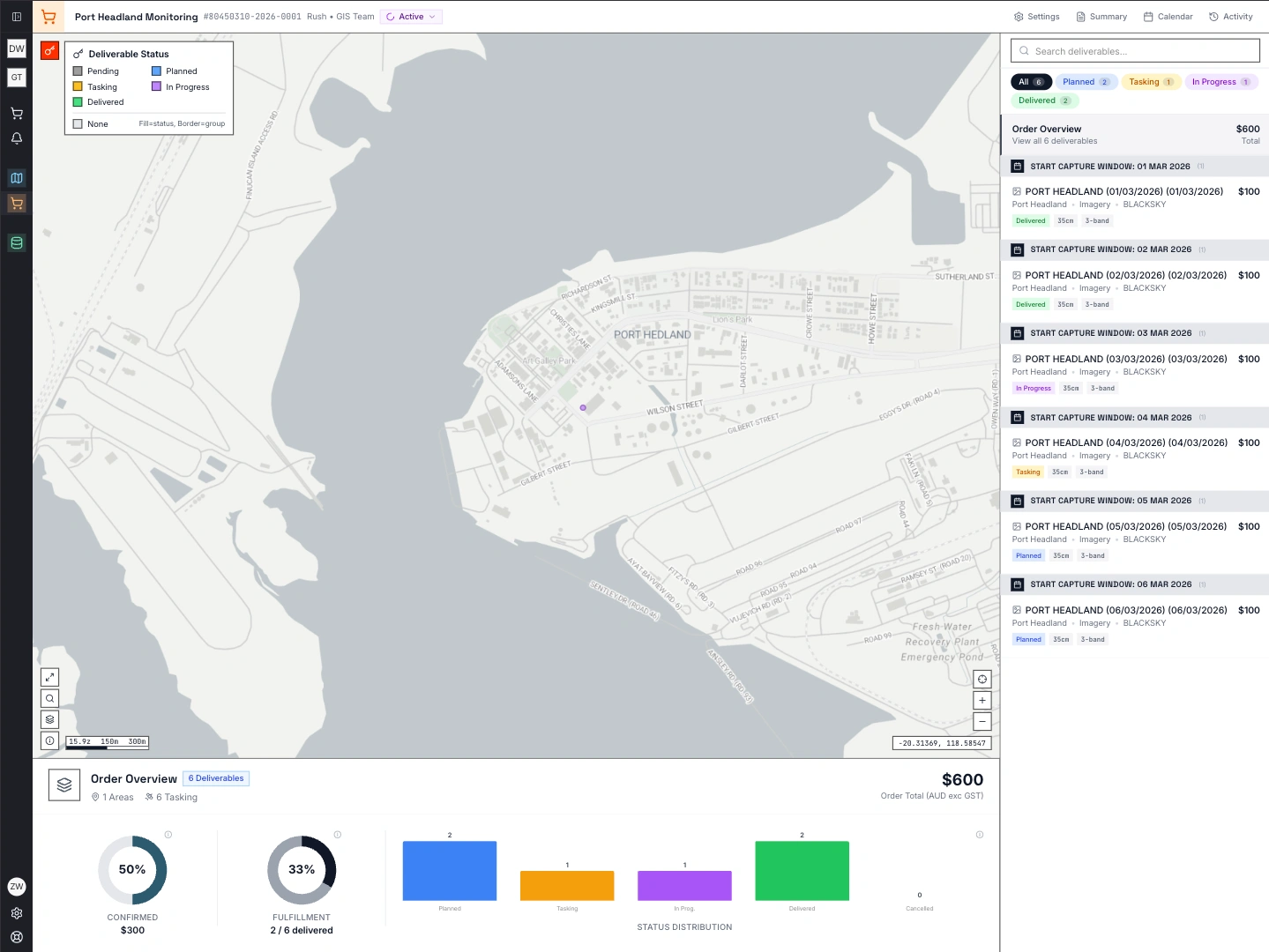Filter by Planned deliverables tab
Image resolution: width=1269 pixels, height=952 pixels.
tap(1086, 82)
